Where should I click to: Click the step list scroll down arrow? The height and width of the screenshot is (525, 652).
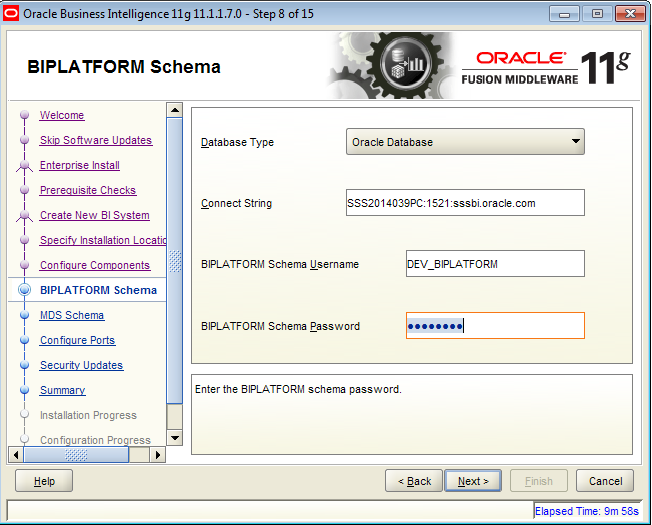[x=175, y=438]
